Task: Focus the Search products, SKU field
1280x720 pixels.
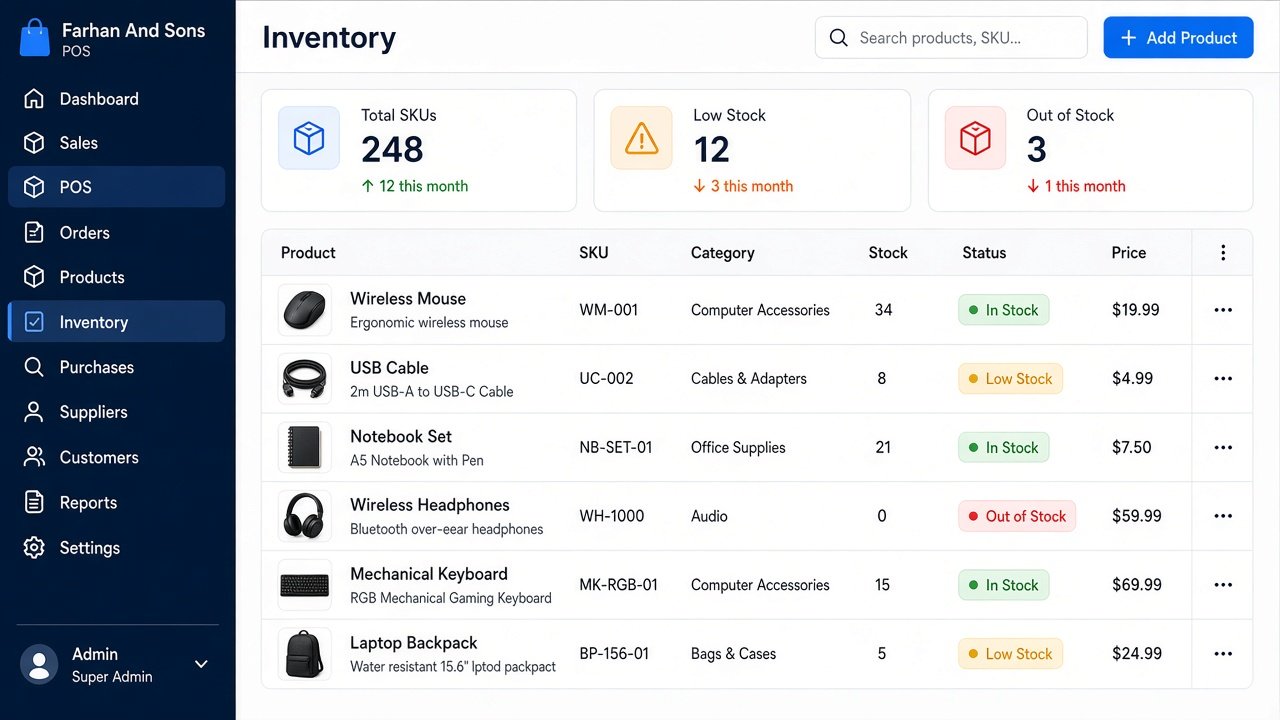Action: [x=951, y=38]
